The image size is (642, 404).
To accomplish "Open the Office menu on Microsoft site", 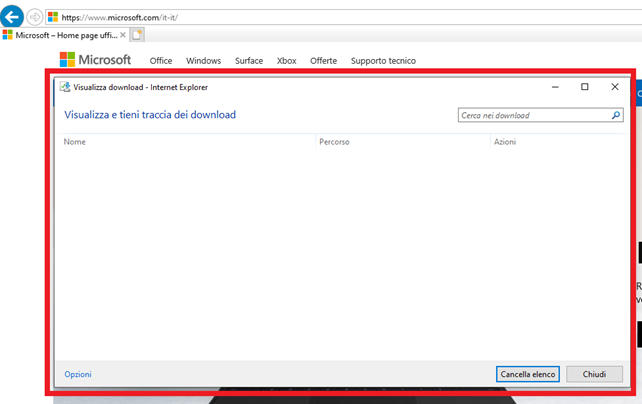I will coord(161,61).
